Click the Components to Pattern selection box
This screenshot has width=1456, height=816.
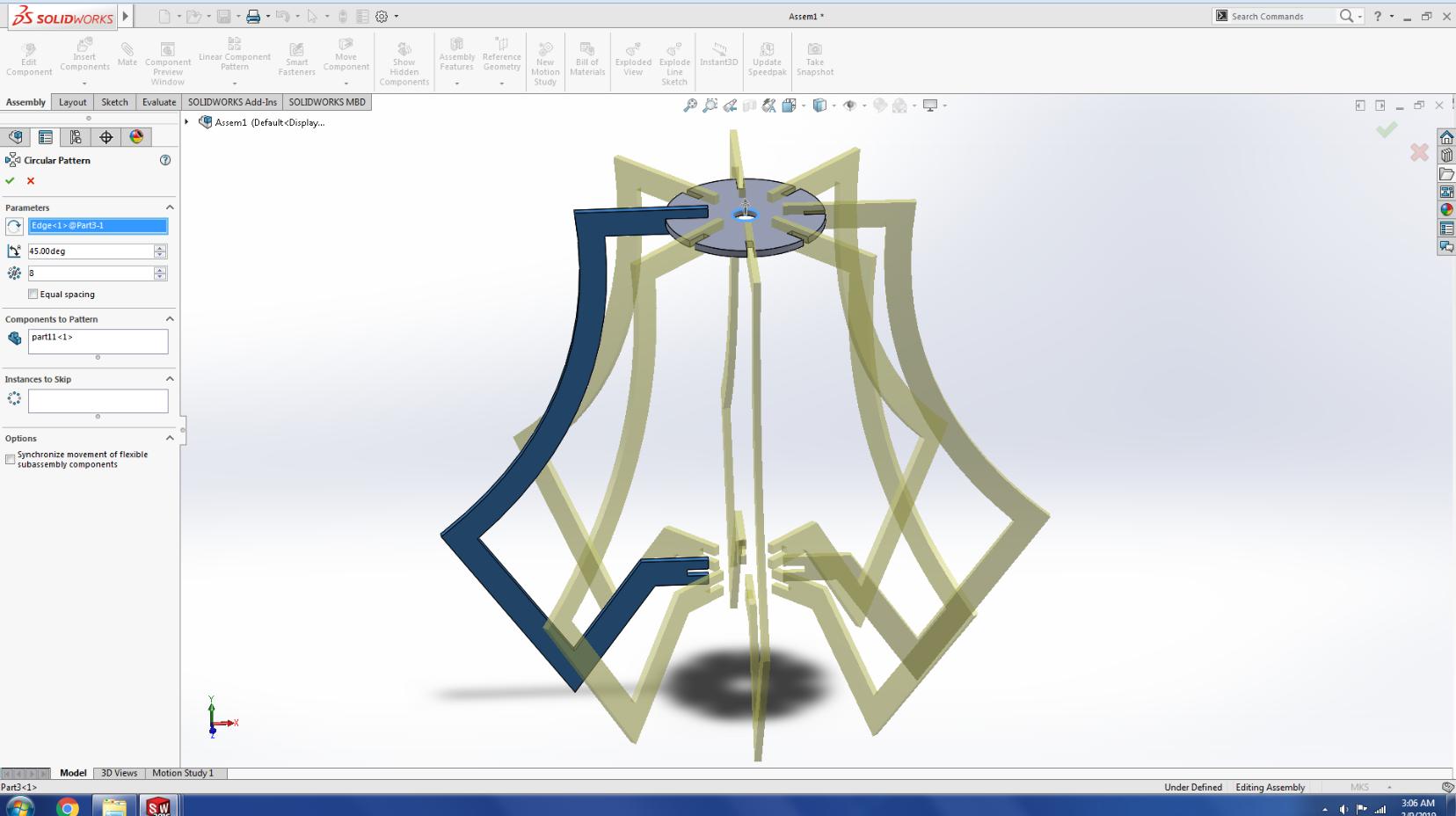(x=98, y=341)
